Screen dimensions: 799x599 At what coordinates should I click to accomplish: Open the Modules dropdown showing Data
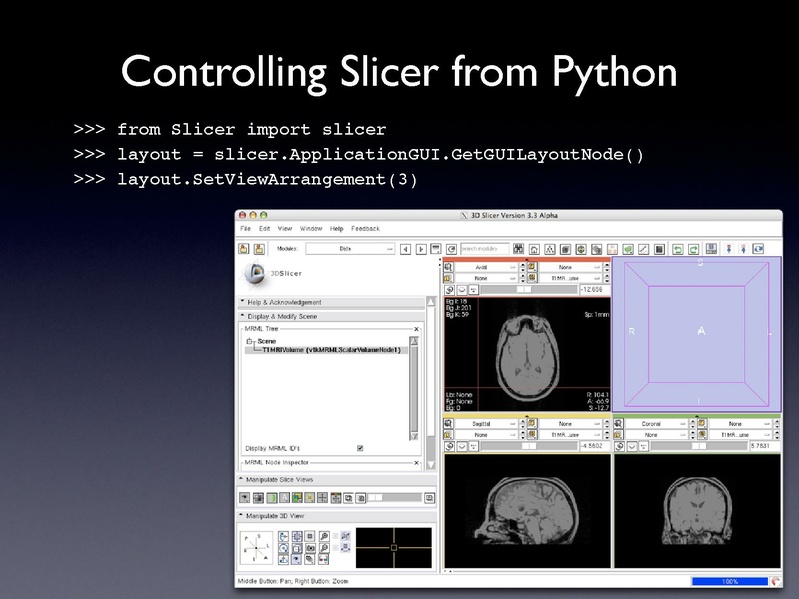[350, 249]
